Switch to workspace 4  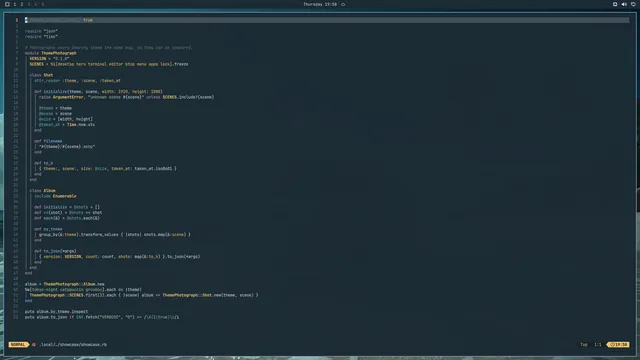click(x=36, y=4)
